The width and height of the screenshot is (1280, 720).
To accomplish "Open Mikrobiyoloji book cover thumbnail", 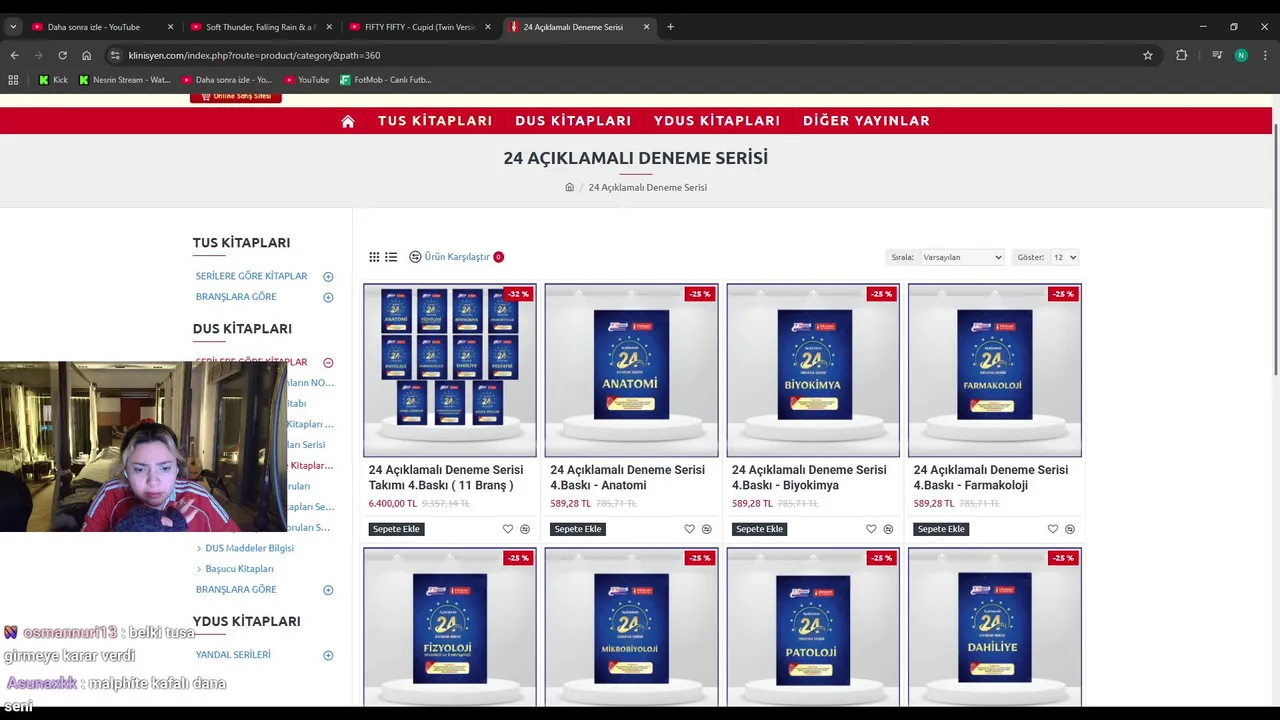I will pyautogui.click(x=631, y=627).
